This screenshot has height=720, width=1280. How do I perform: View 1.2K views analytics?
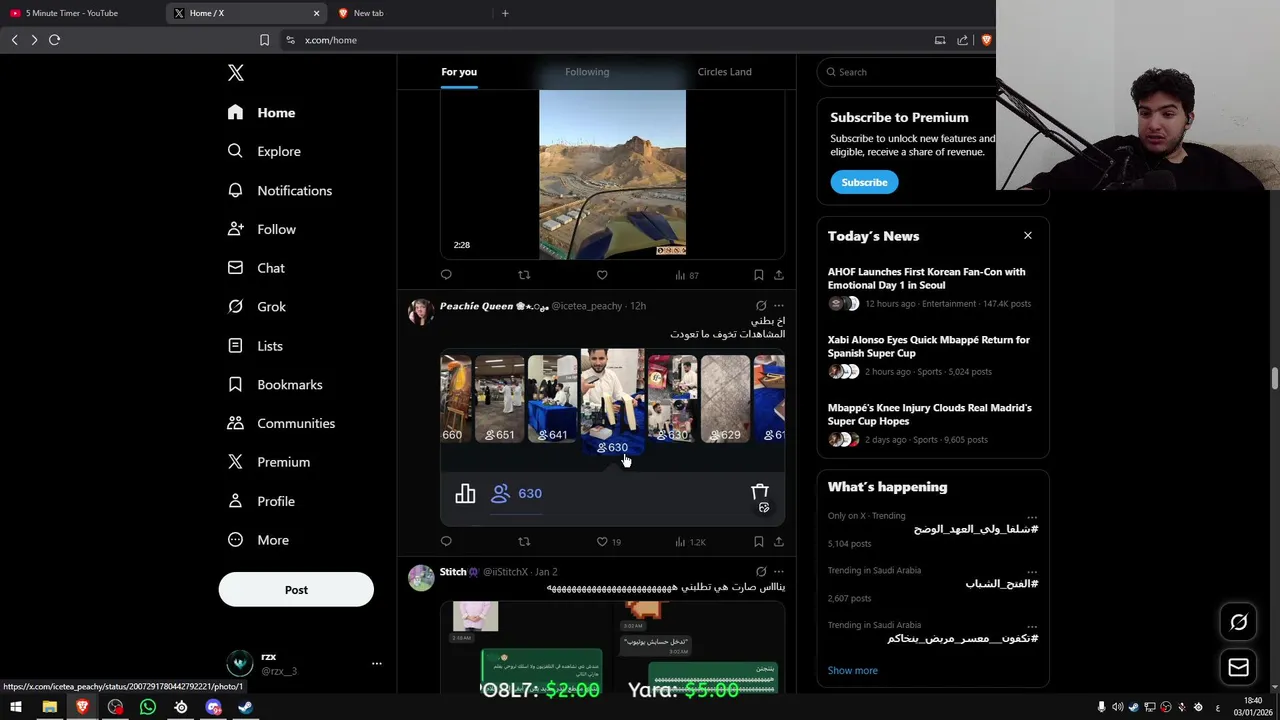pos(690,541)
